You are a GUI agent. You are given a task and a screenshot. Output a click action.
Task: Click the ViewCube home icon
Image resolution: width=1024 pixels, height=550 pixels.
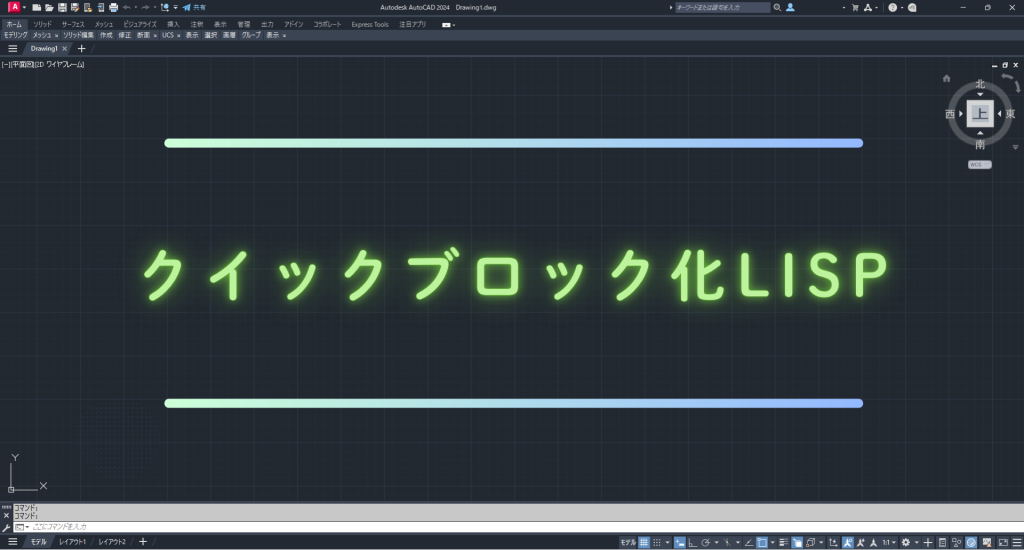946,77
